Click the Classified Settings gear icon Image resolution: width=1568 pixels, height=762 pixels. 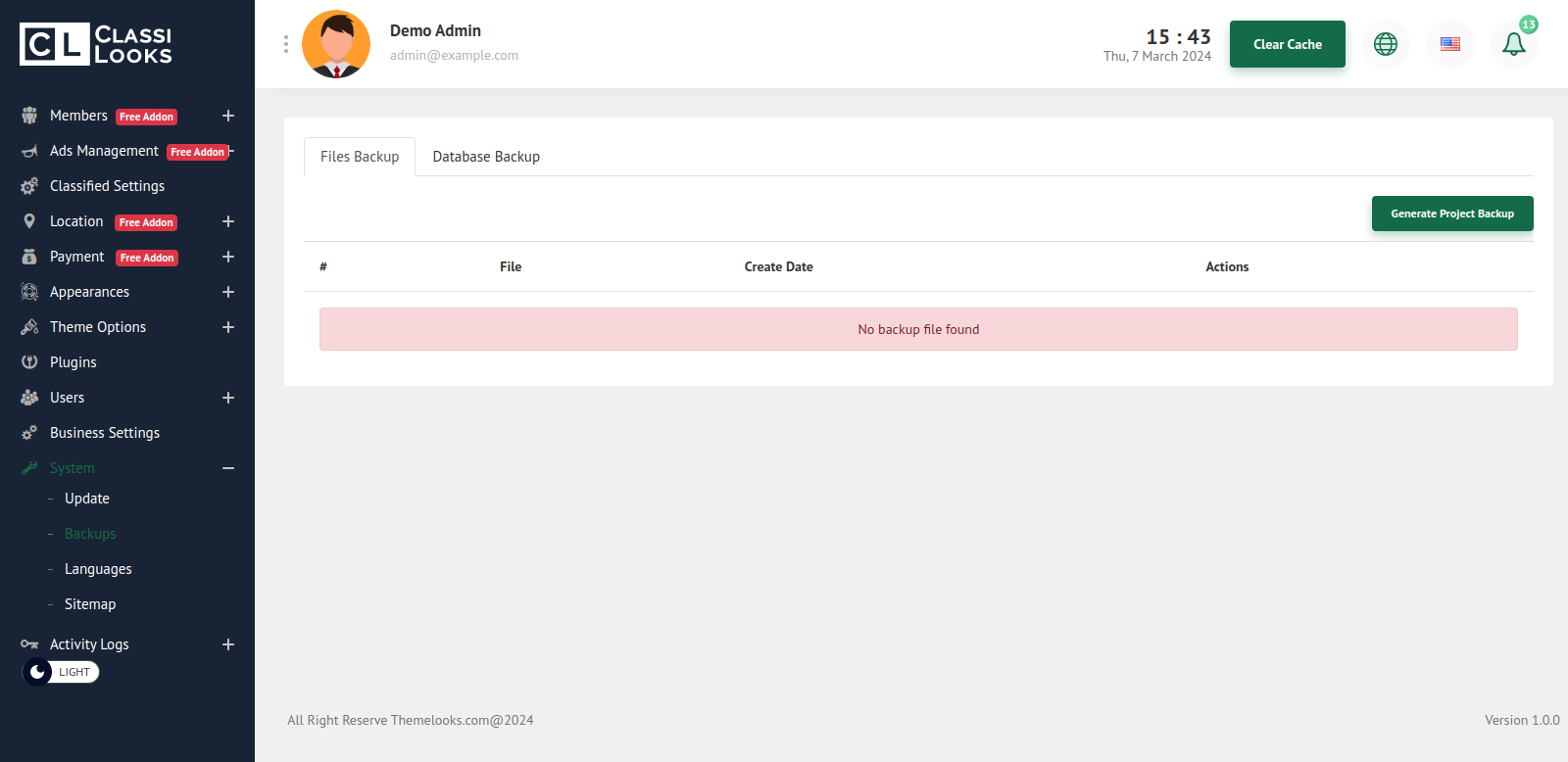(29, 186)
